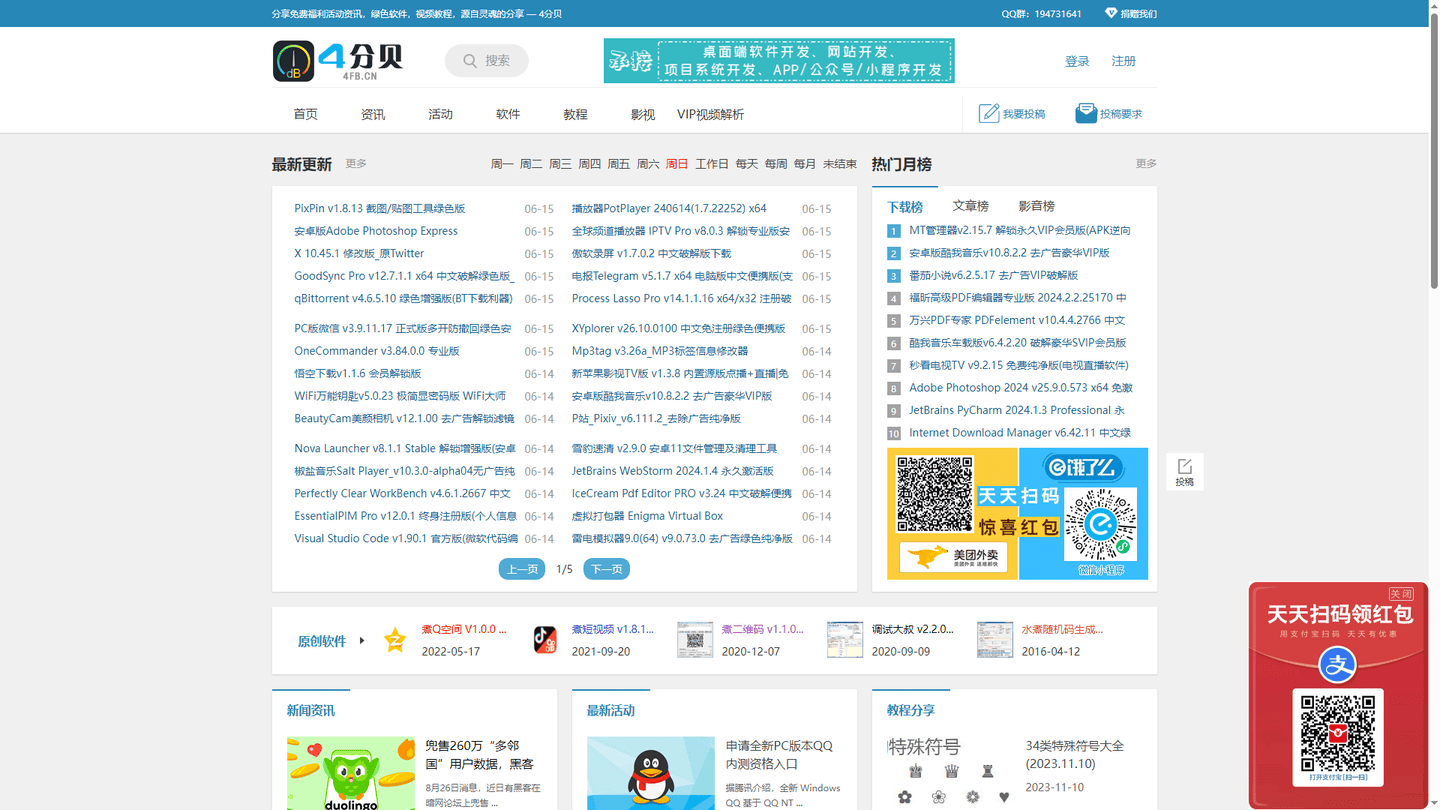Open the QQ penguin activity thumbnail

[651, 774]
